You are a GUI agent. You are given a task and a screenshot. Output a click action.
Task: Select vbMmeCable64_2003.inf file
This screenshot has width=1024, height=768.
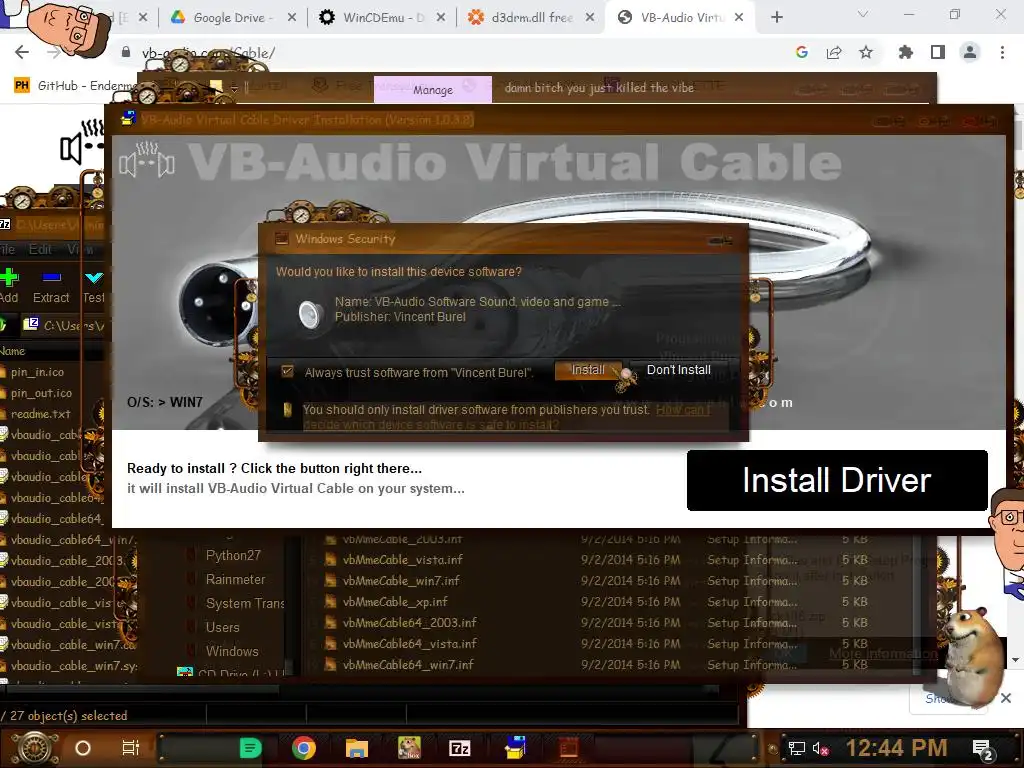point(409,622)
